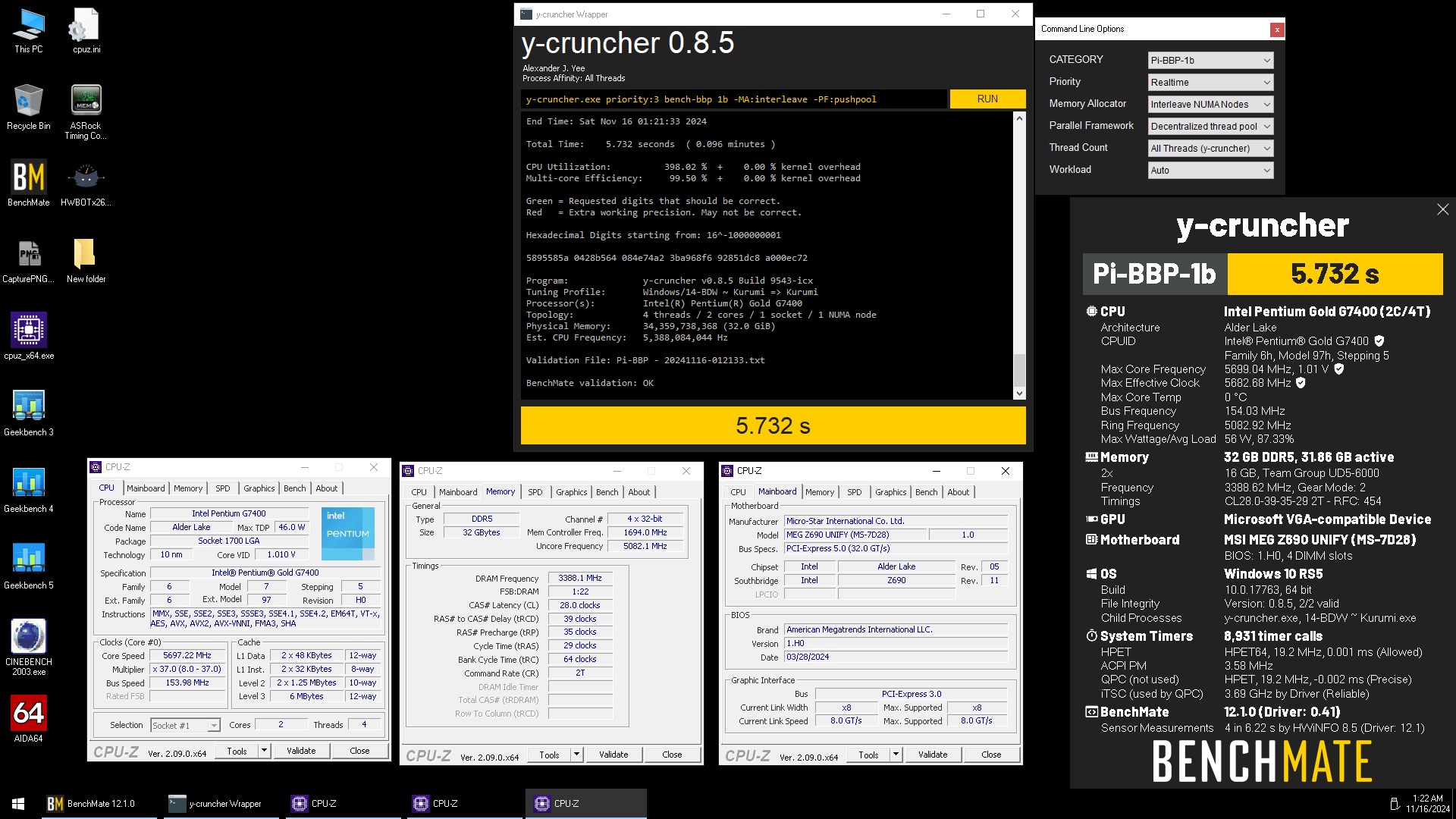Screen dimensions: 1456x819
Task: Open CapturePNG desktop icon
Action: click(x=29, y=259)
